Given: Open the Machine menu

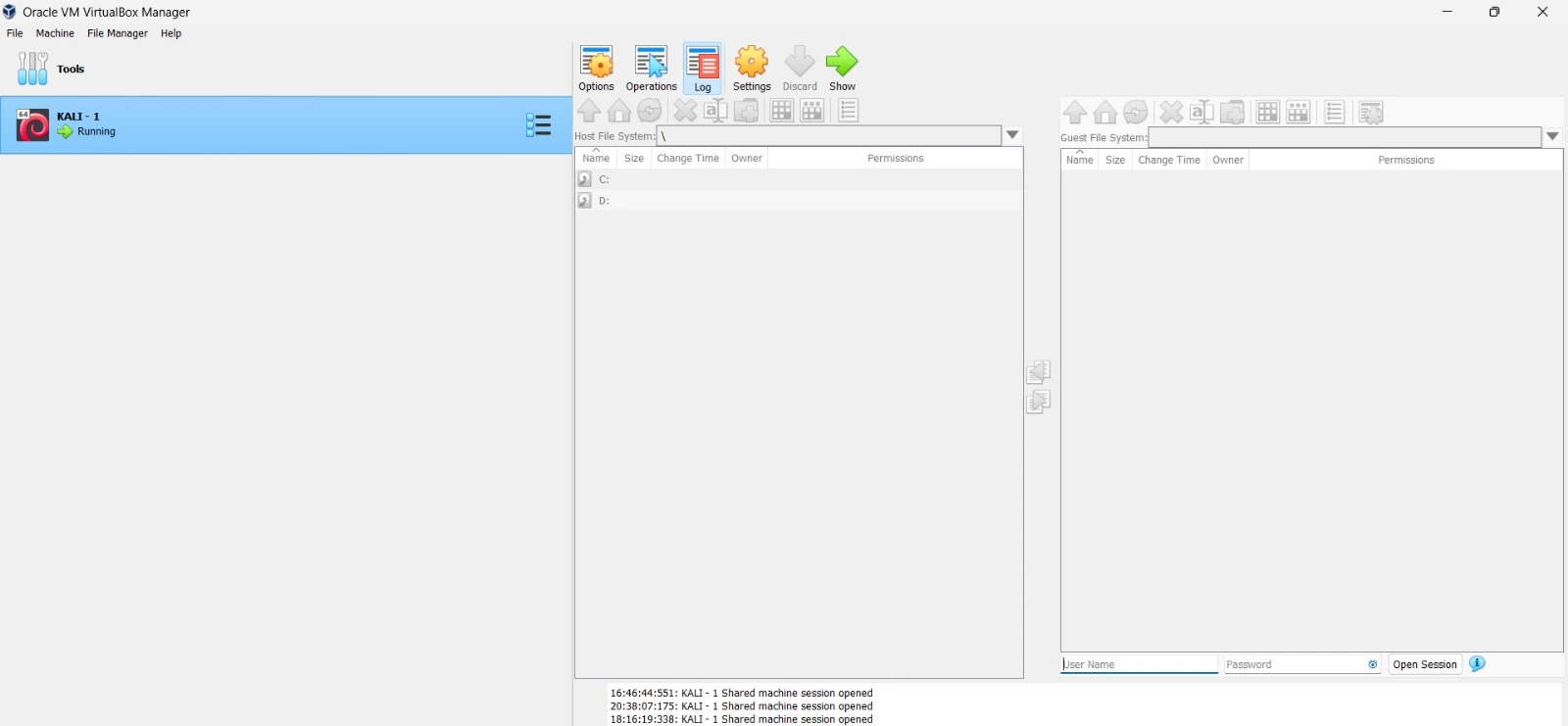Looking at the screenshot, I should coord(55,33).
